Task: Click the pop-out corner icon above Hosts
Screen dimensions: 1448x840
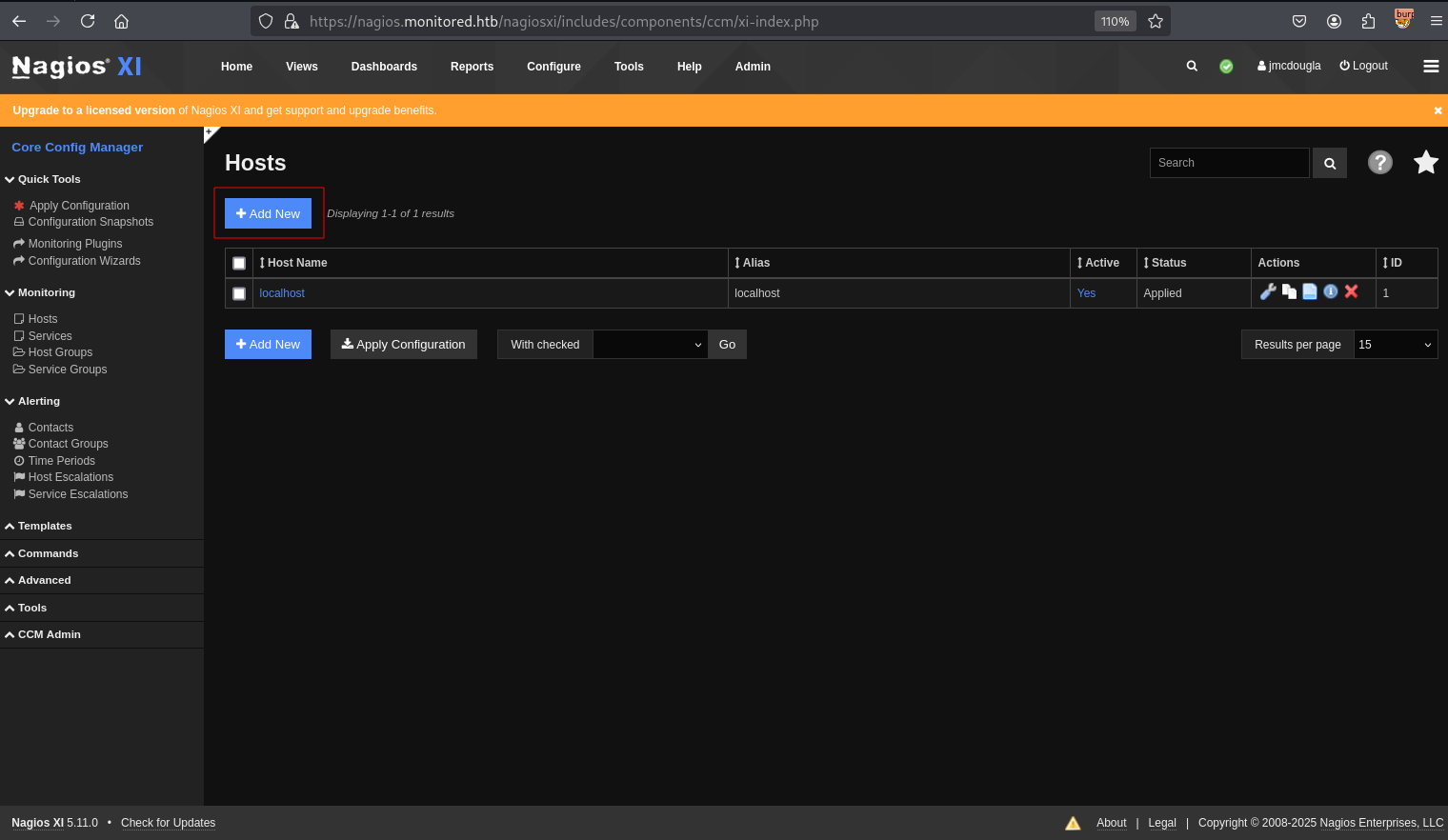Action: coord(211,134)
